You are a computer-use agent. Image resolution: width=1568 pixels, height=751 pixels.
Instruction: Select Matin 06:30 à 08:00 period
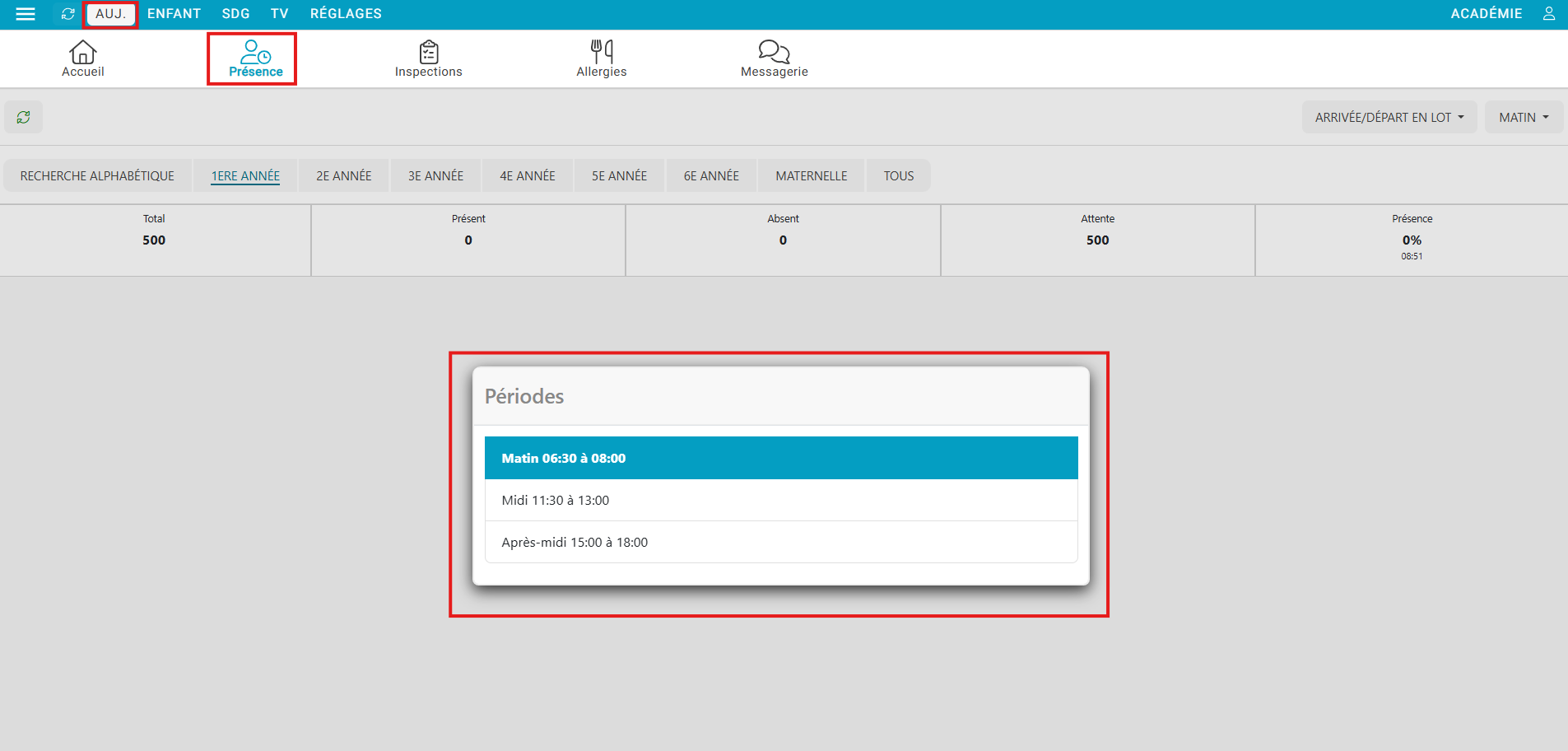tap(780, 458)
